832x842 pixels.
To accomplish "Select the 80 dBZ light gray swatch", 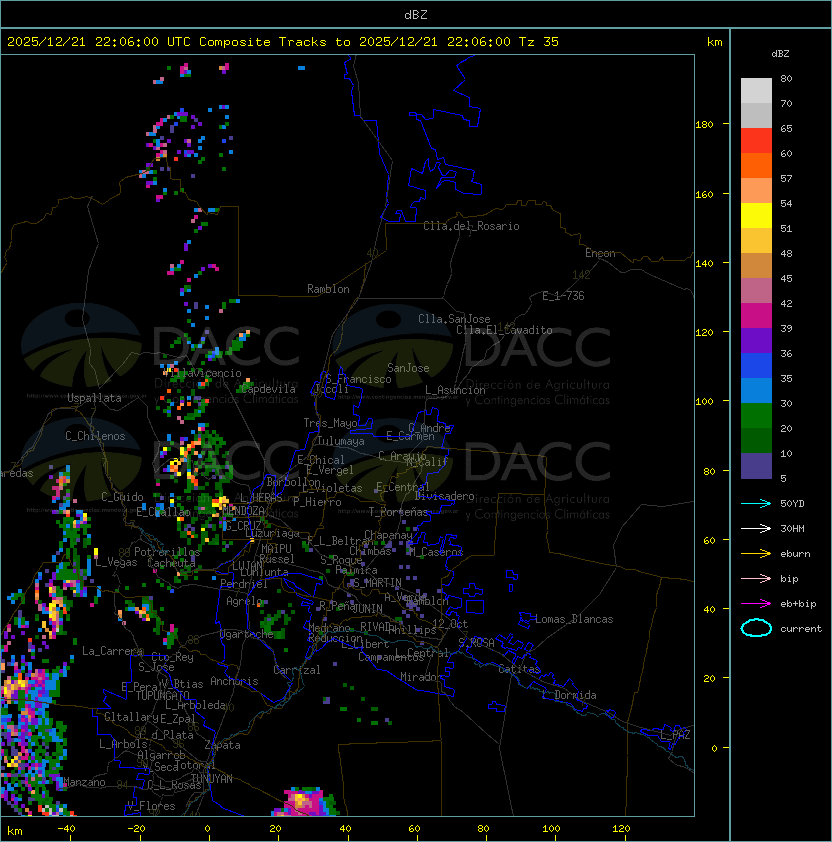I will pos(756,90).
